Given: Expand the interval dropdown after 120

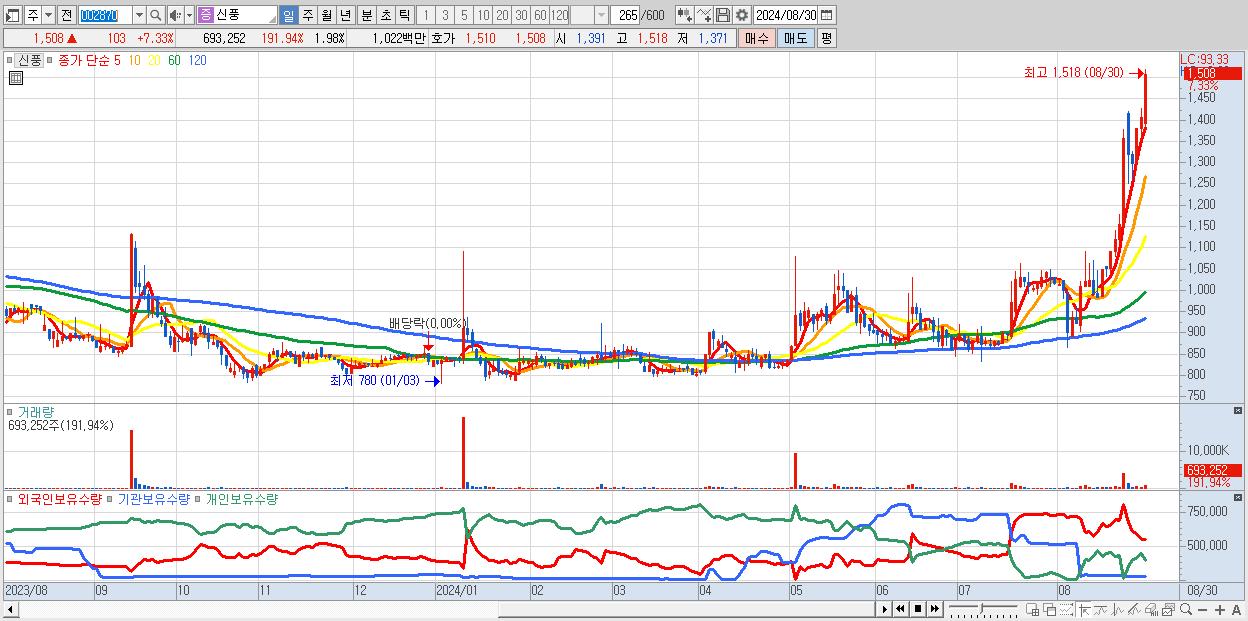Looking at the screenshot, I should click(x=601, y=15).
